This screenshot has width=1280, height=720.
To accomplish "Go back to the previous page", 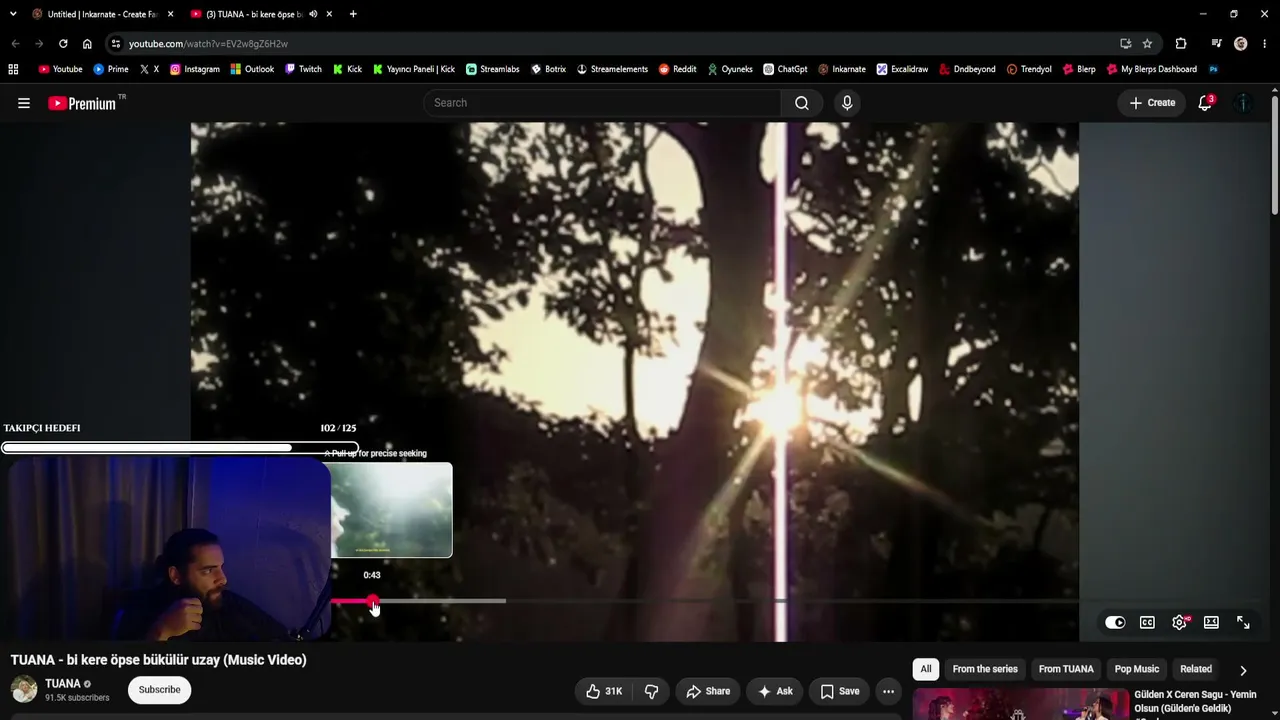I will coord(15,44).
